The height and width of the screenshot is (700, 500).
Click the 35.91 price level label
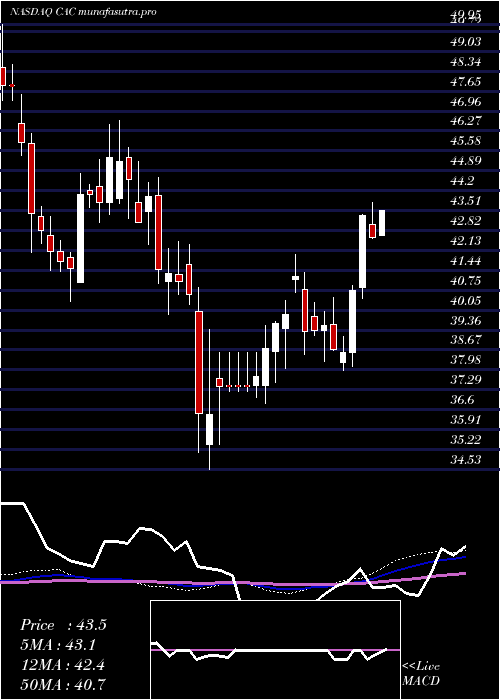pyautogui.click(x=466, y=420)
